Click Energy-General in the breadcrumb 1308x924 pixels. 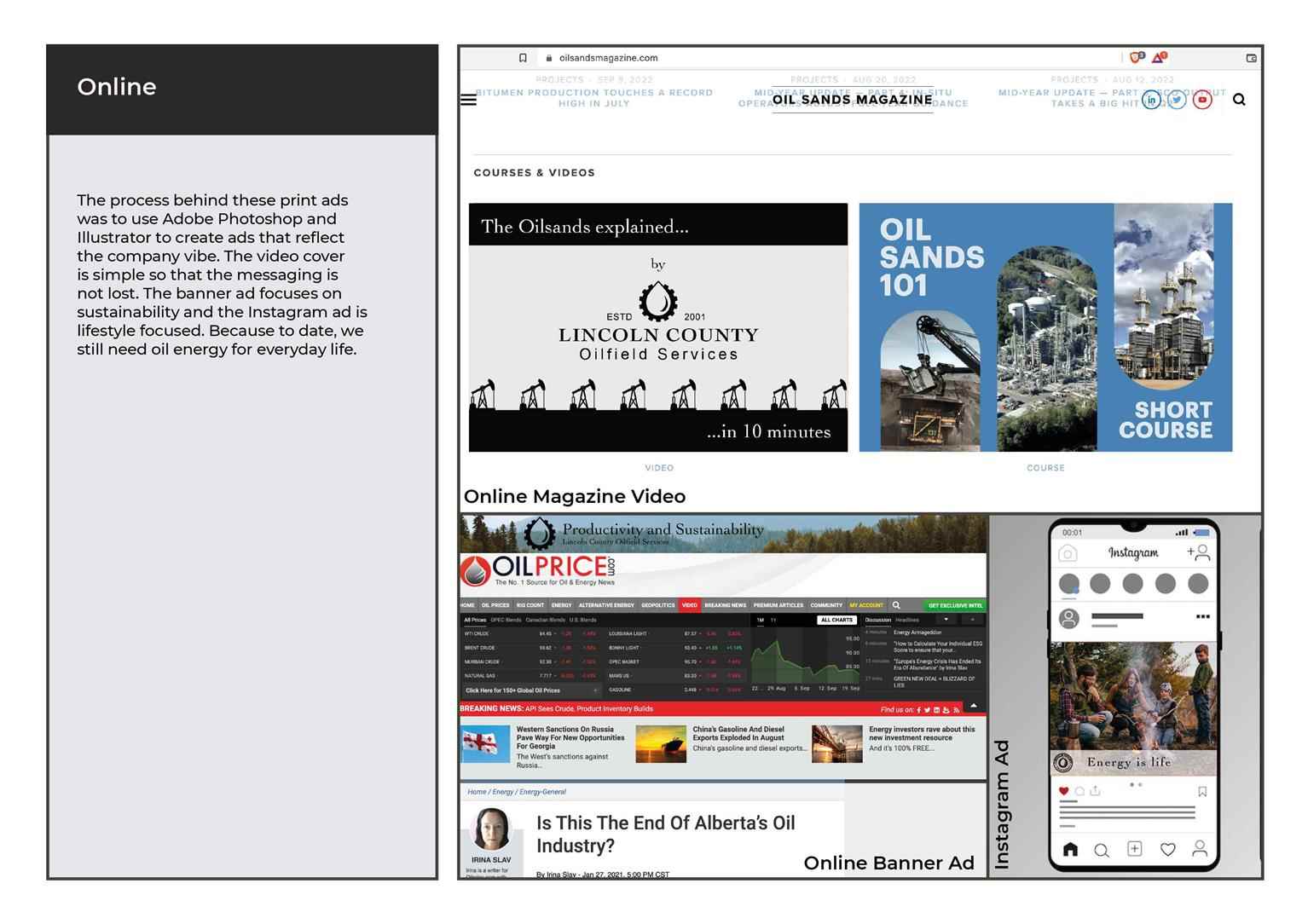542,792
